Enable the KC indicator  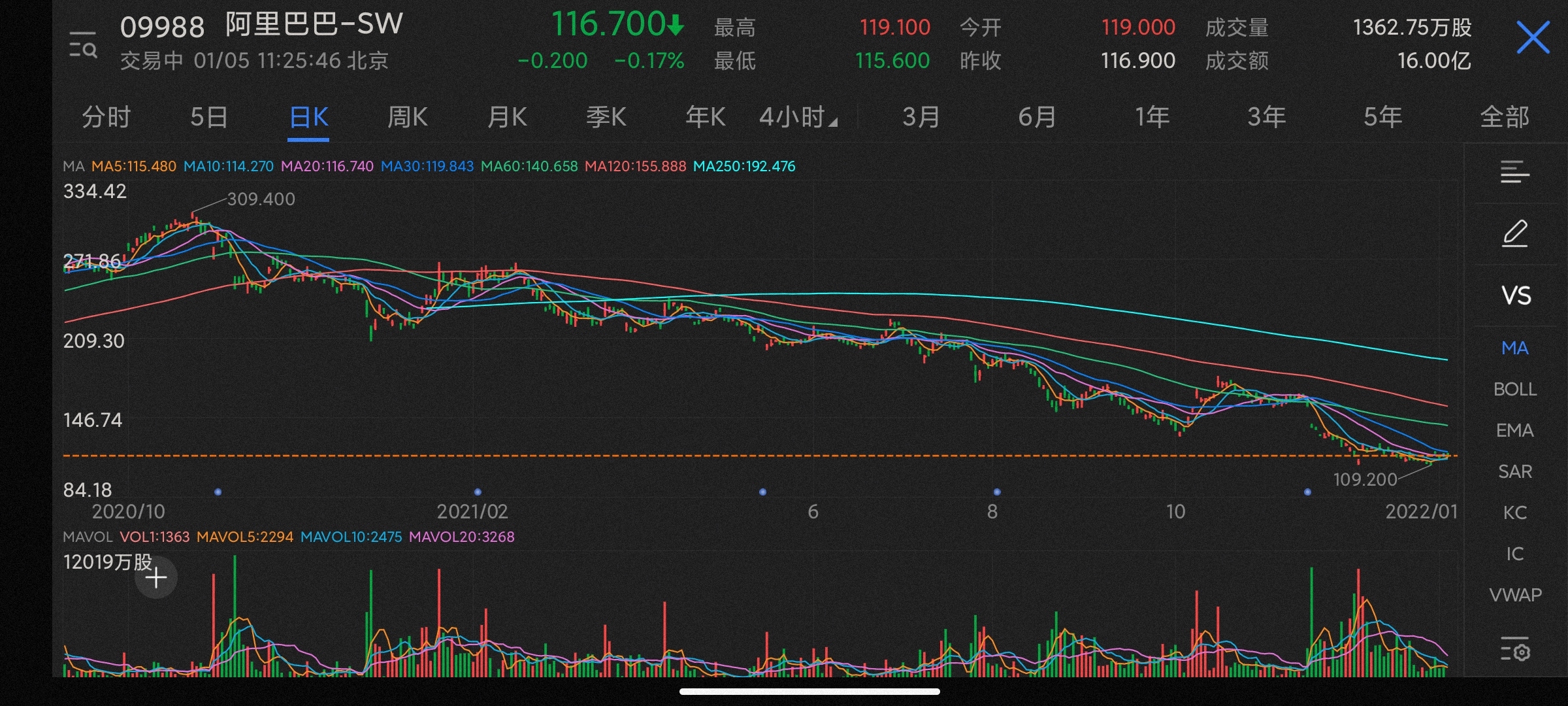pos(1514,513)
